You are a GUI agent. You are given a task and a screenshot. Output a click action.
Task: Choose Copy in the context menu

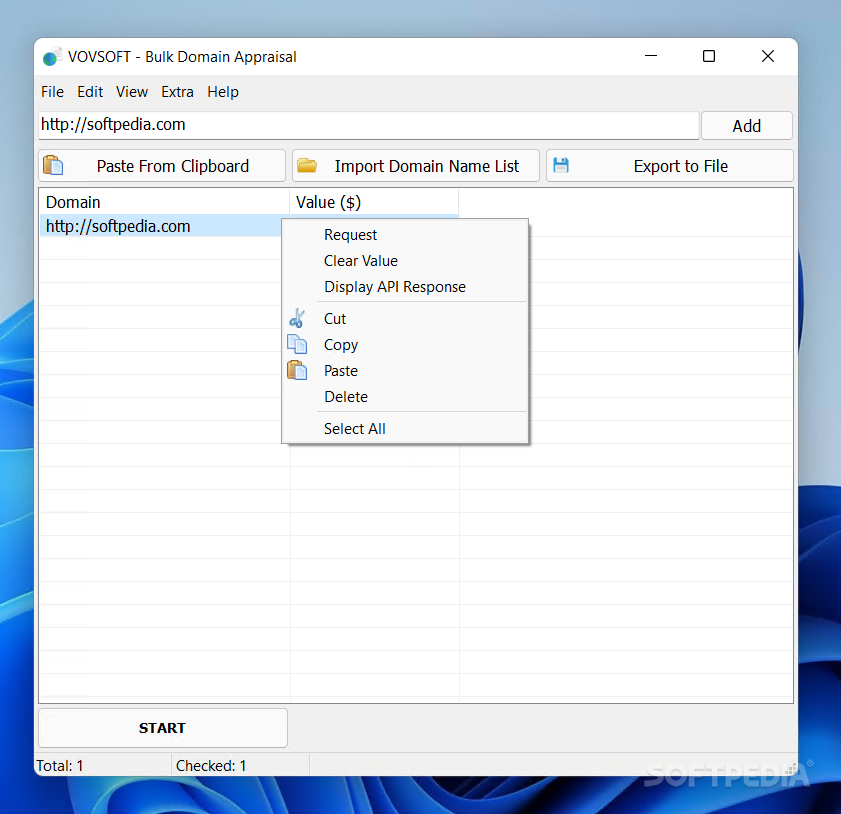(x=405, y=345)
